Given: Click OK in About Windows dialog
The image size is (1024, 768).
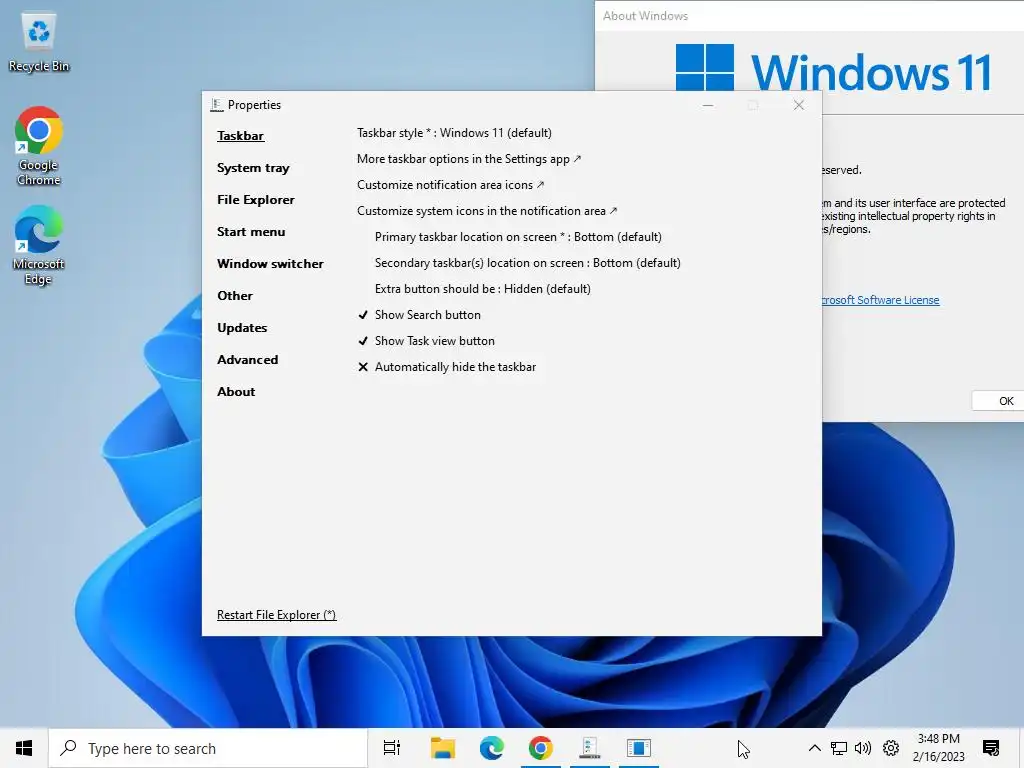Looking at the screenshot, I should 998,401.
